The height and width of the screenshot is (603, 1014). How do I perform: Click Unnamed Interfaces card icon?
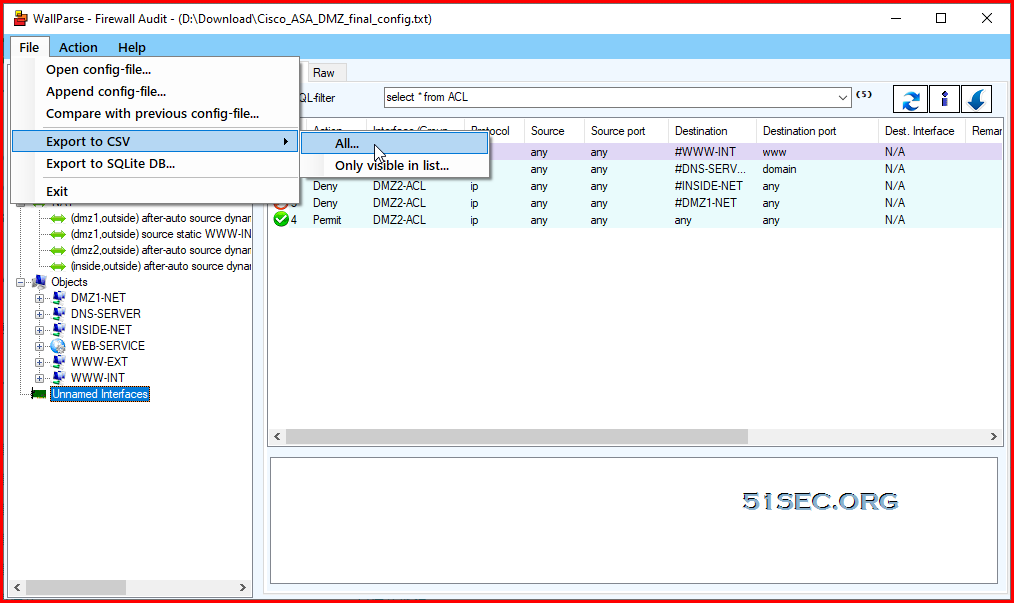coord(39,393)
